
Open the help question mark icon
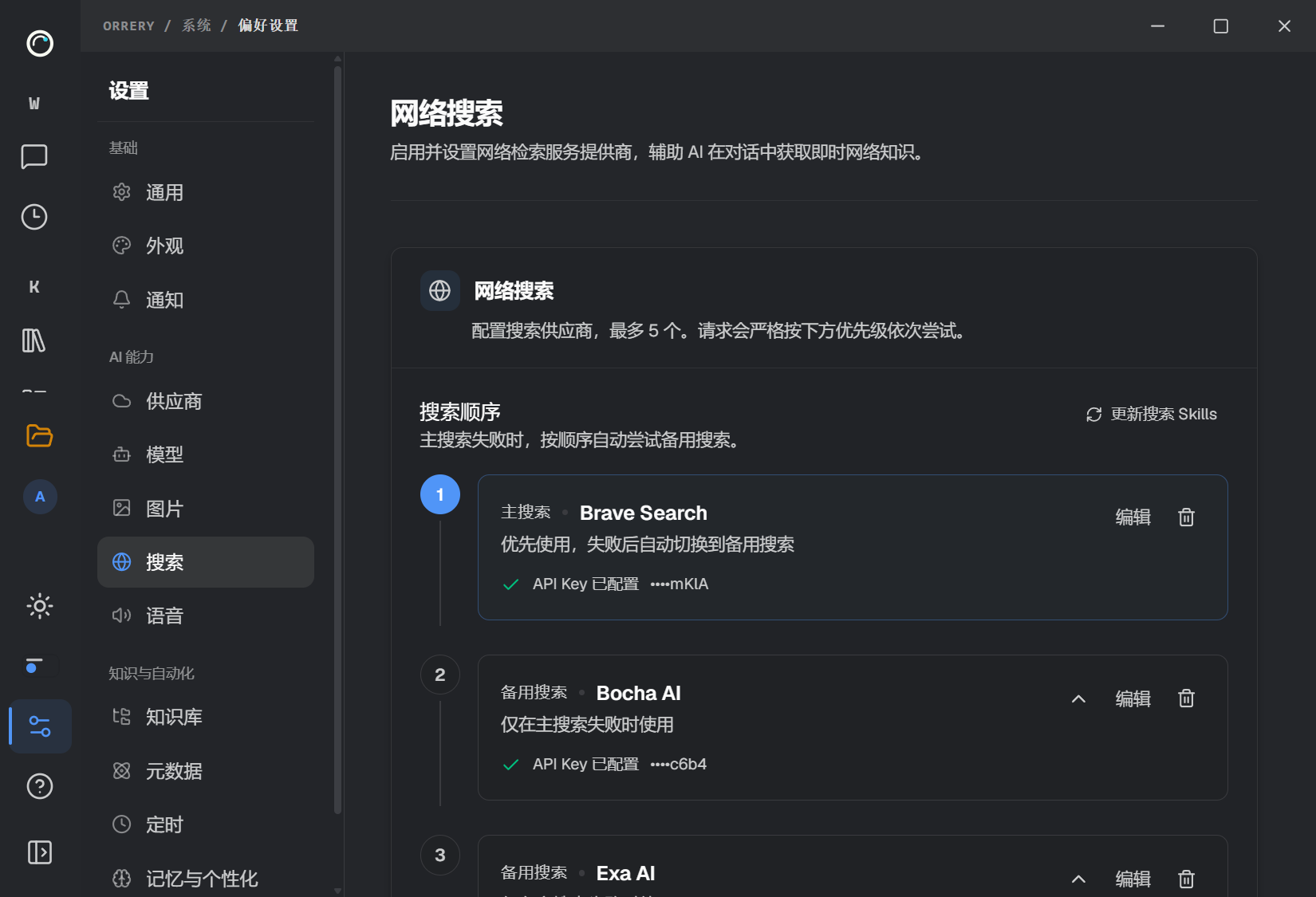pos(40,786)
